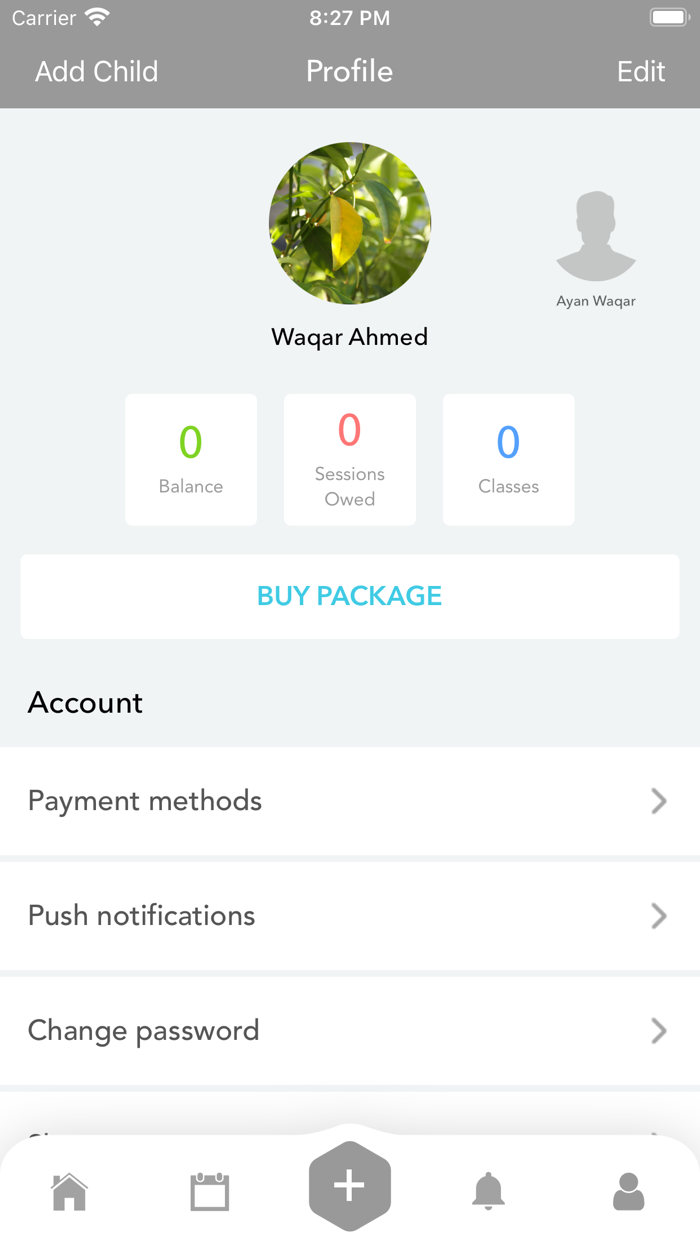Open the Home tab icon
The width and height of the screenshot is (700, 1244).
pos(70,1191)
